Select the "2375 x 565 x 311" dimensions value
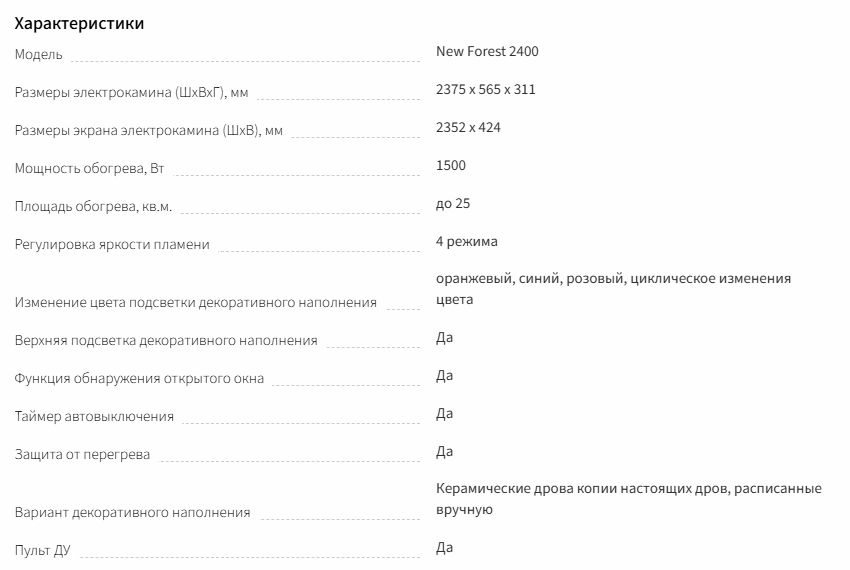 pos(486,89)
